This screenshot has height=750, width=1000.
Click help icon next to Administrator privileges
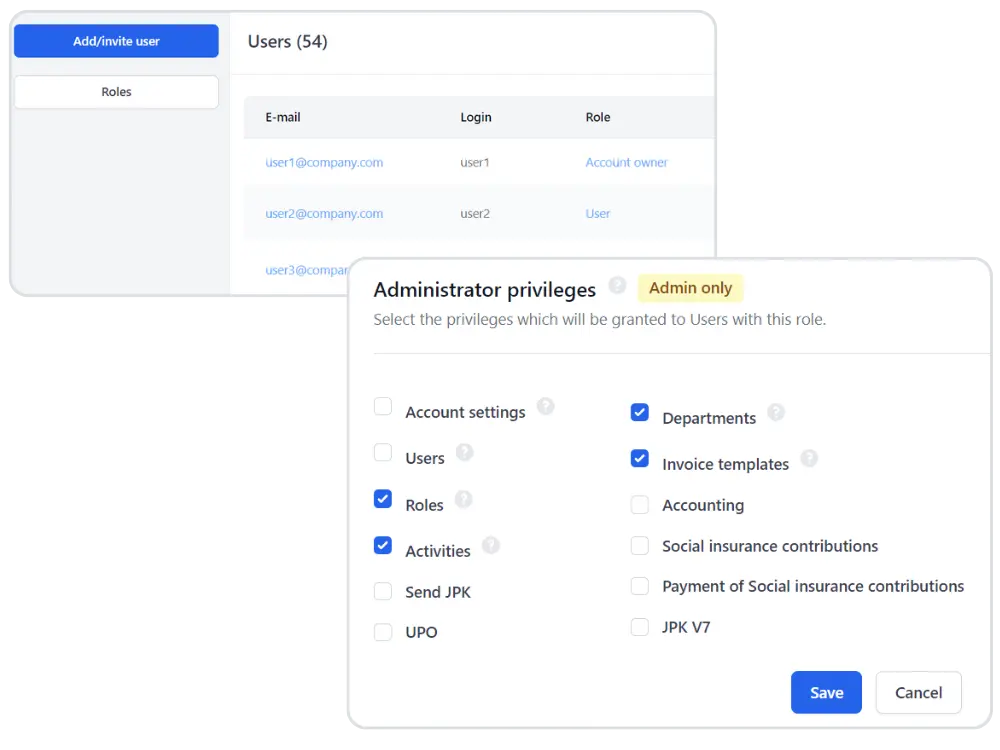[x=617, y=285]
